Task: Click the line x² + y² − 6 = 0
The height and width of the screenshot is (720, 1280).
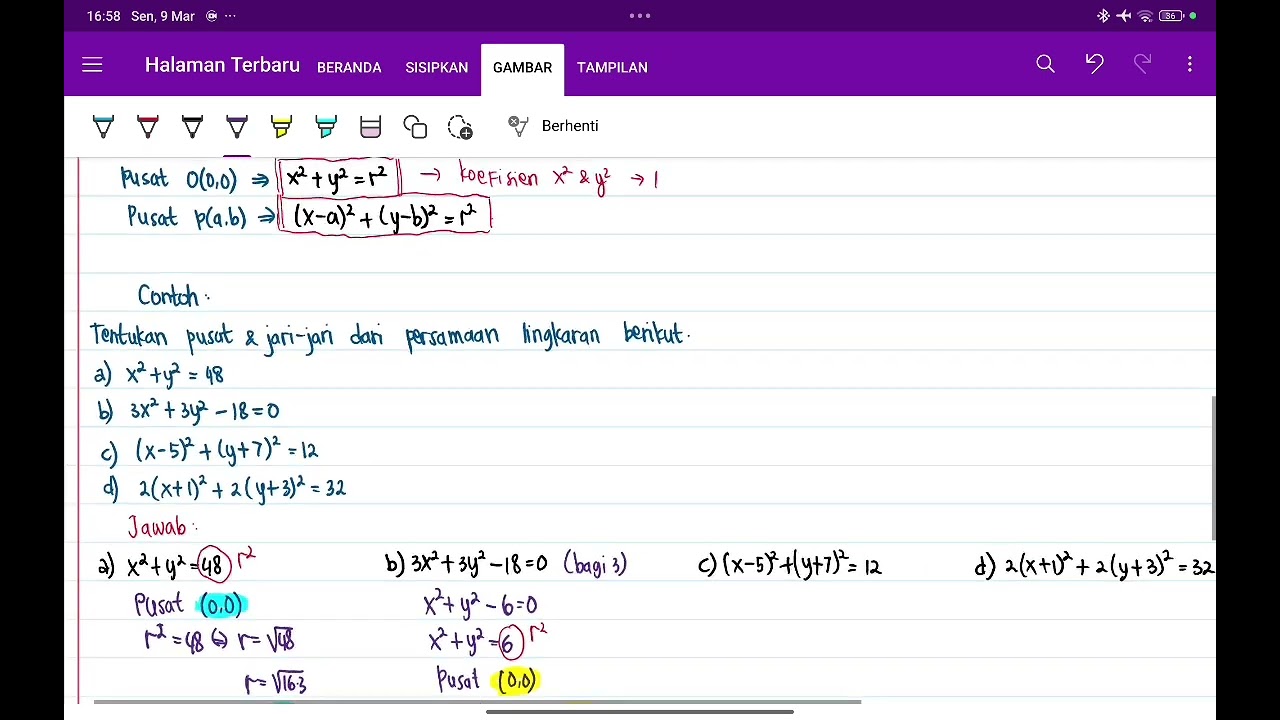Action: 481,605
